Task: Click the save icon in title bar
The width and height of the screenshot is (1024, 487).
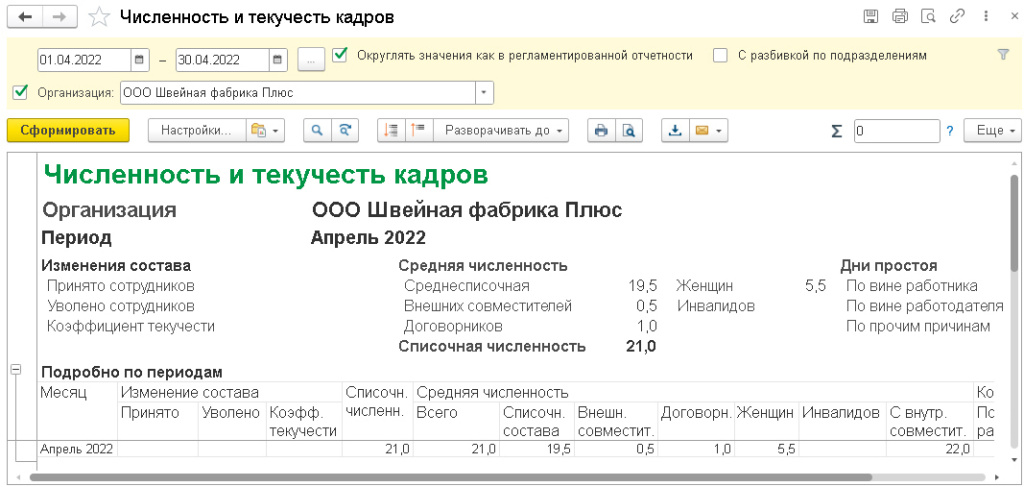Action: click(x=870, y=16)
